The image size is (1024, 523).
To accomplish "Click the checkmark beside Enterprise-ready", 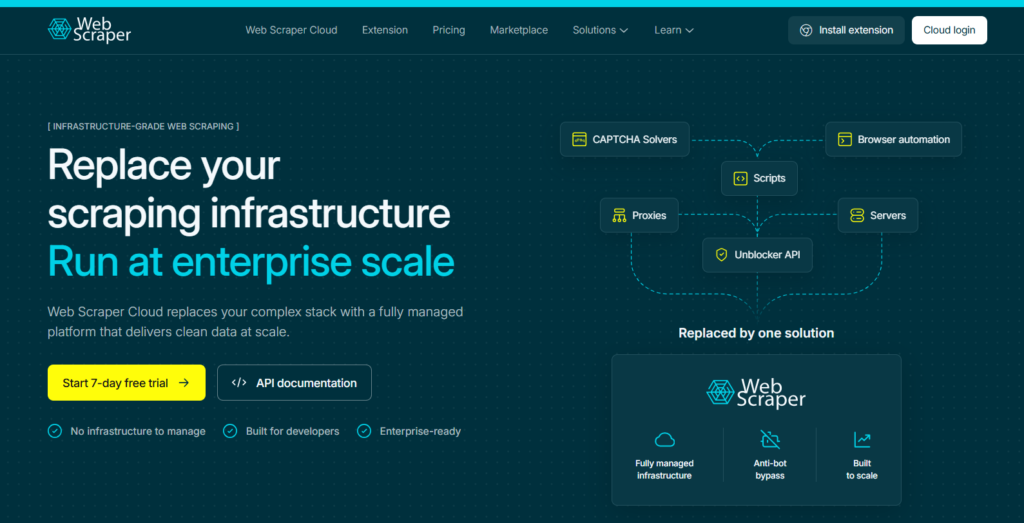I will click(364, 431).
